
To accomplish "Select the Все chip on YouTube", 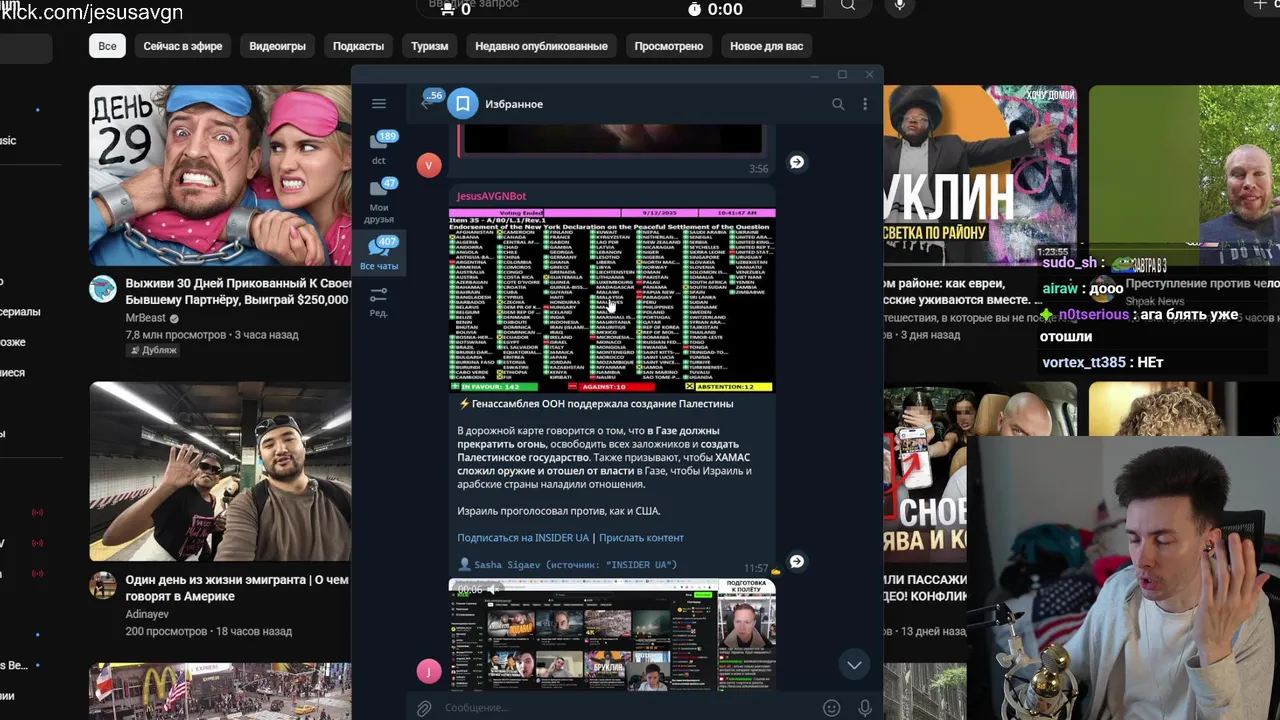I will [x=107, y=46].
